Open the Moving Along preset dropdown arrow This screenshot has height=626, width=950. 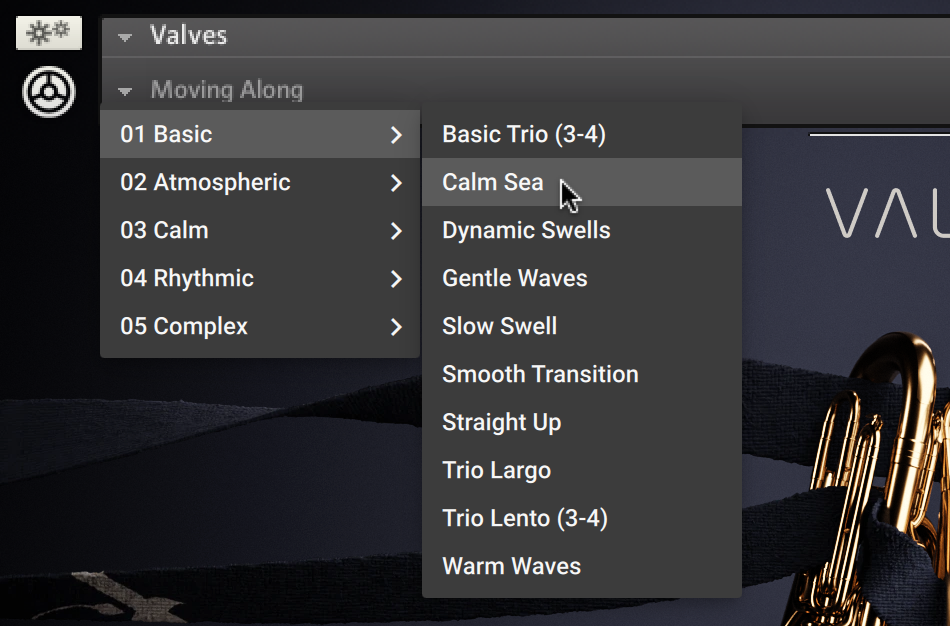[x=125, y=92]
